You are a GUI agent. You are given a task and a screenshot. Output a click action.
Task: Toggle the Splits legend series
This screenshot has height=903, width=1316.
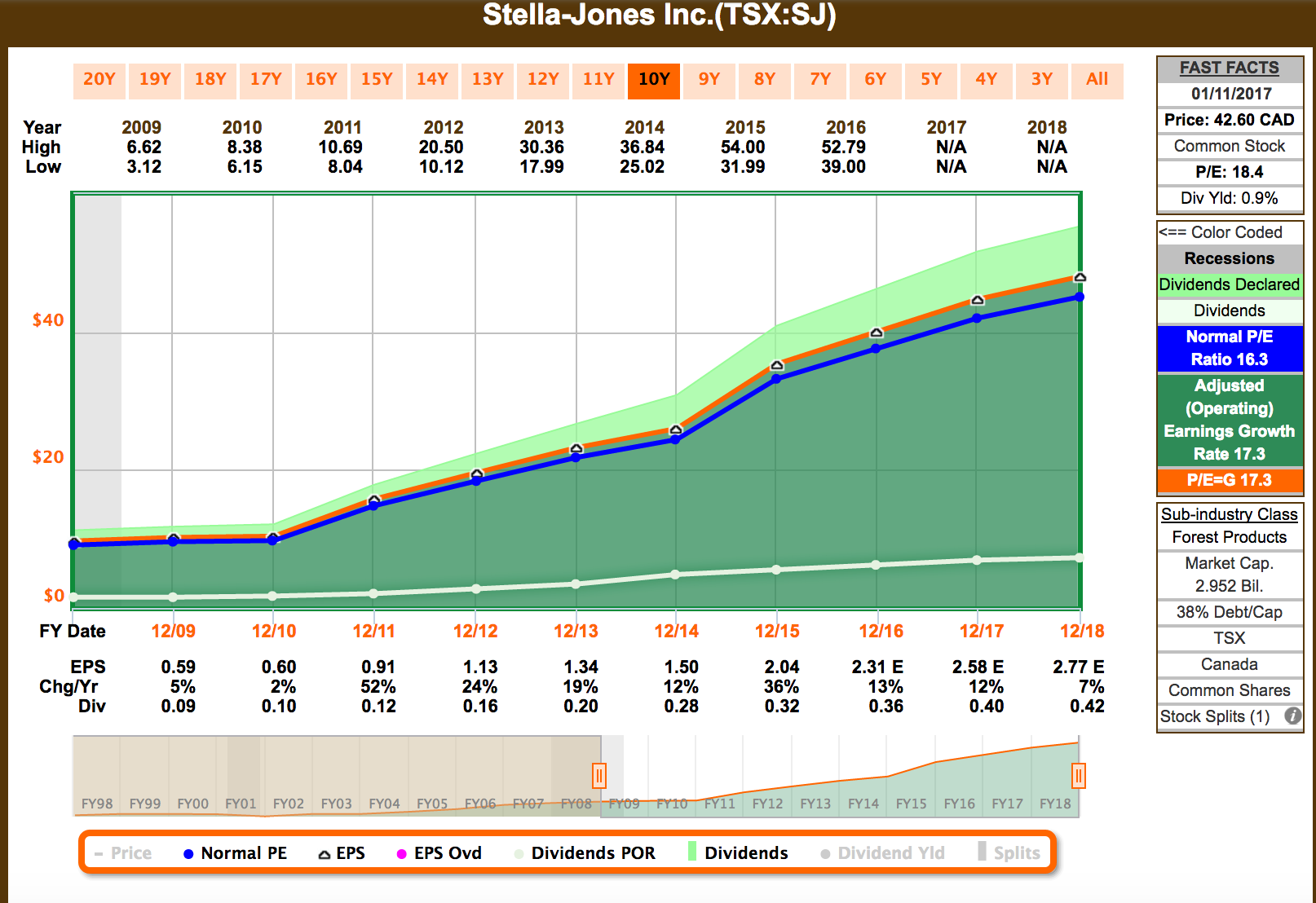click(1009, 853)
